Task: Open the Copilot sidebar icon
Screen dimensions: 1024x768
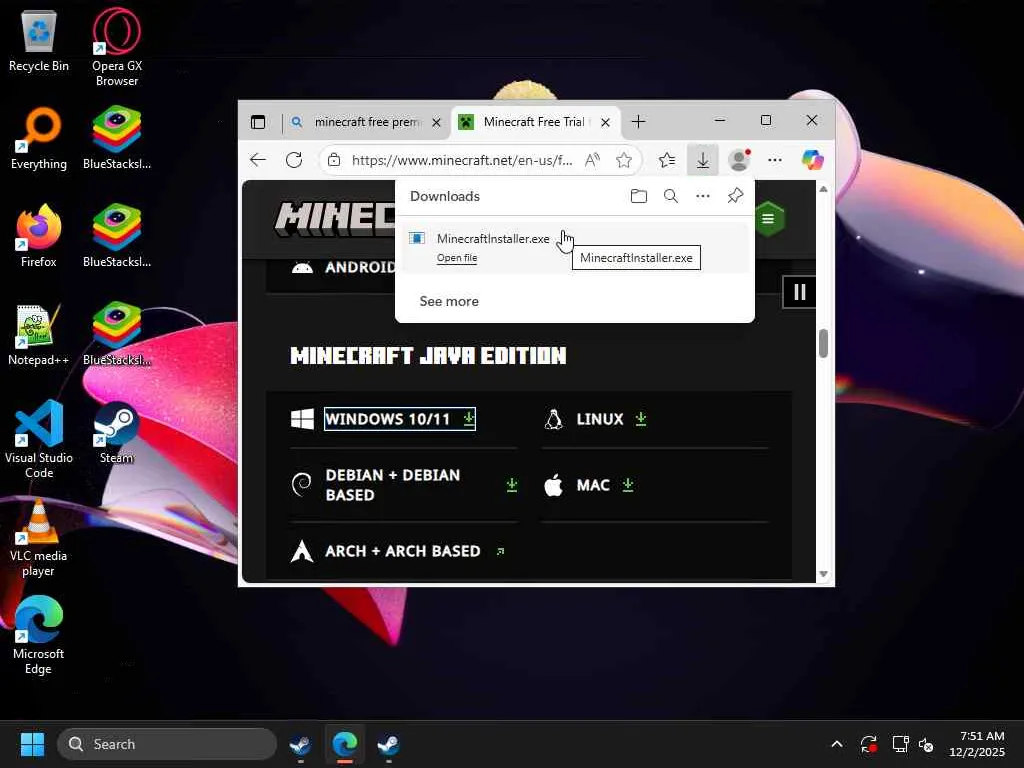Action: click(x=812, y=160)
